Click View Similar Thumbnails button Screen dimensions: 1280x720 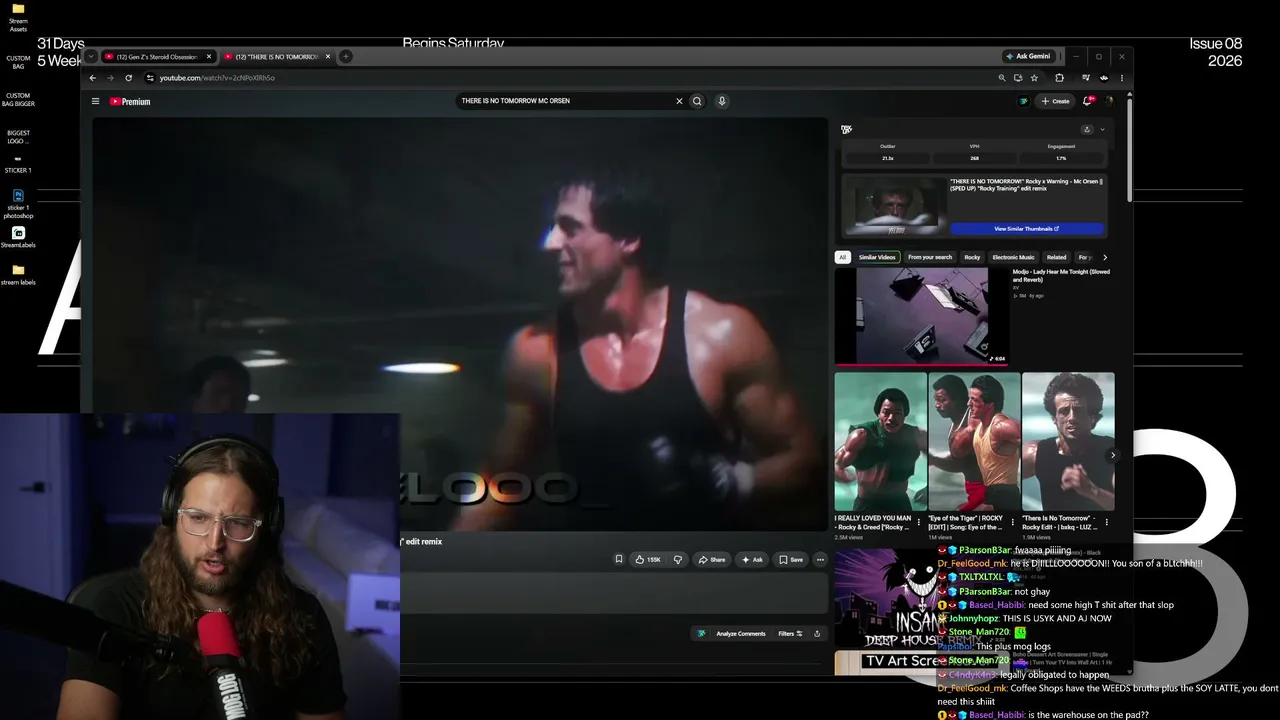(1026, 229)
